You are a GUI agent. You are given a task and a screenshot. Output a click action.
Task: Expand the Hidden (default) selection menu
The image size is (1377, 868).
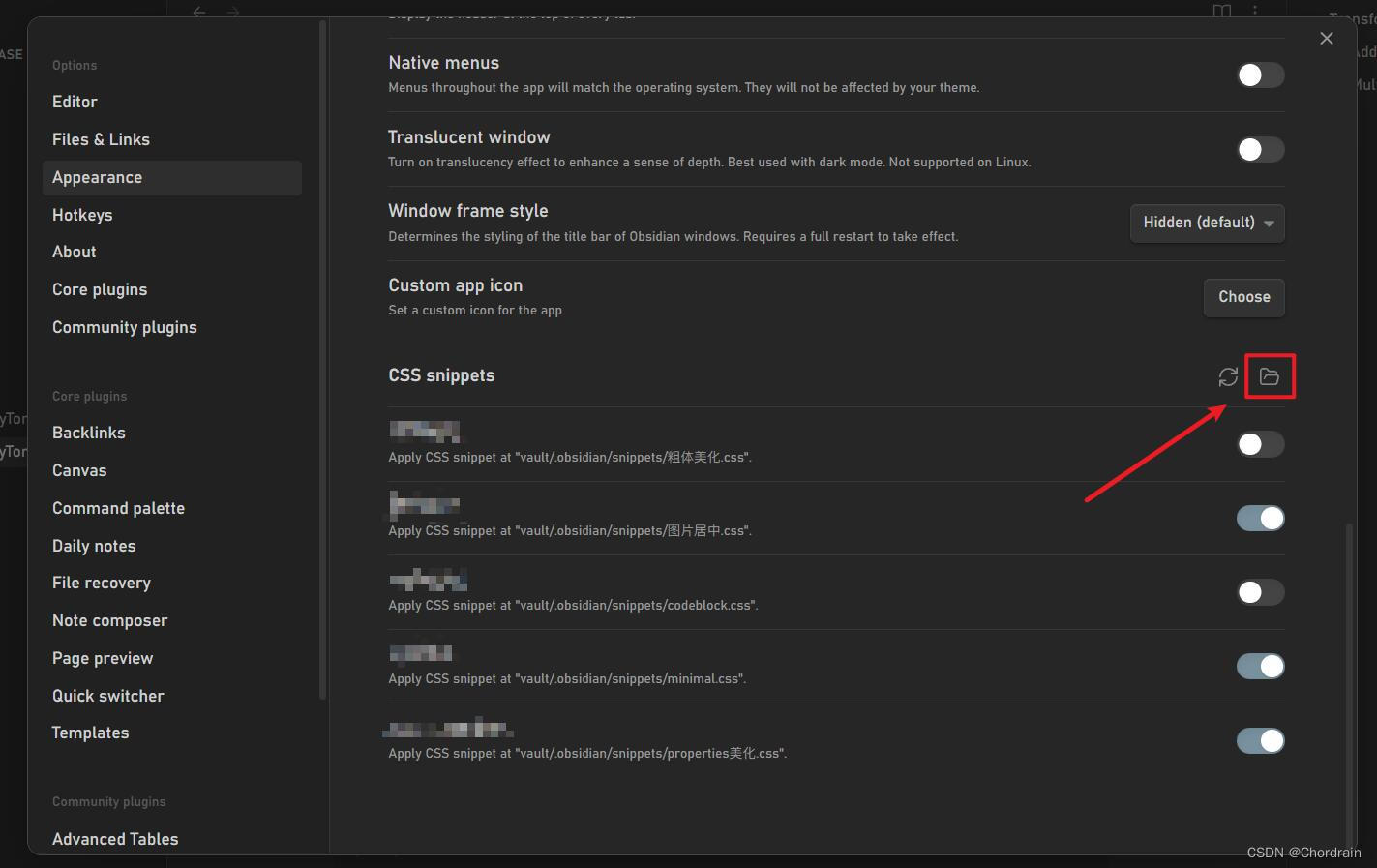1207,223
